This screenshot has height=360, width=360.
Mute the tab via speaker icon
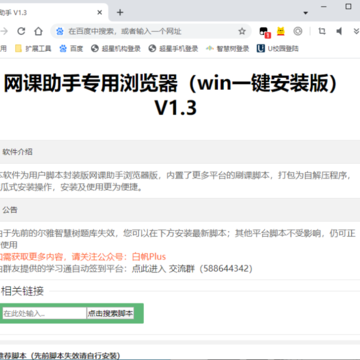pos(339,31)
